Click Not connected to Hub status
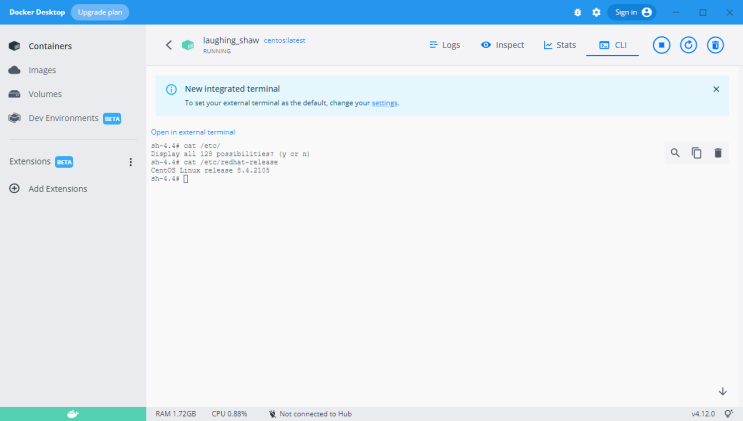The height and width of the screenshot is (421, 743). click(x=310, y=414)
